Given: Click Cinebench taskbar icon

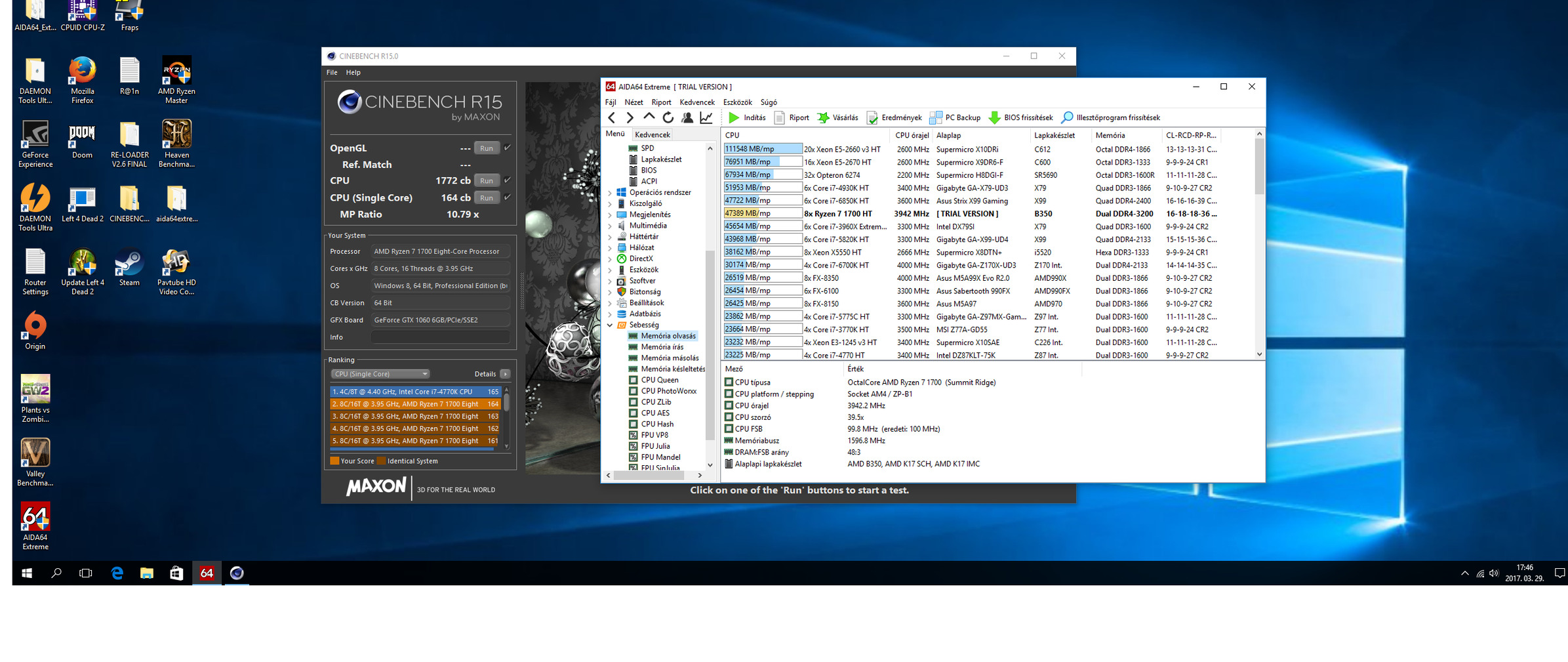Looking at the screenshot, I should coord(237,573).
